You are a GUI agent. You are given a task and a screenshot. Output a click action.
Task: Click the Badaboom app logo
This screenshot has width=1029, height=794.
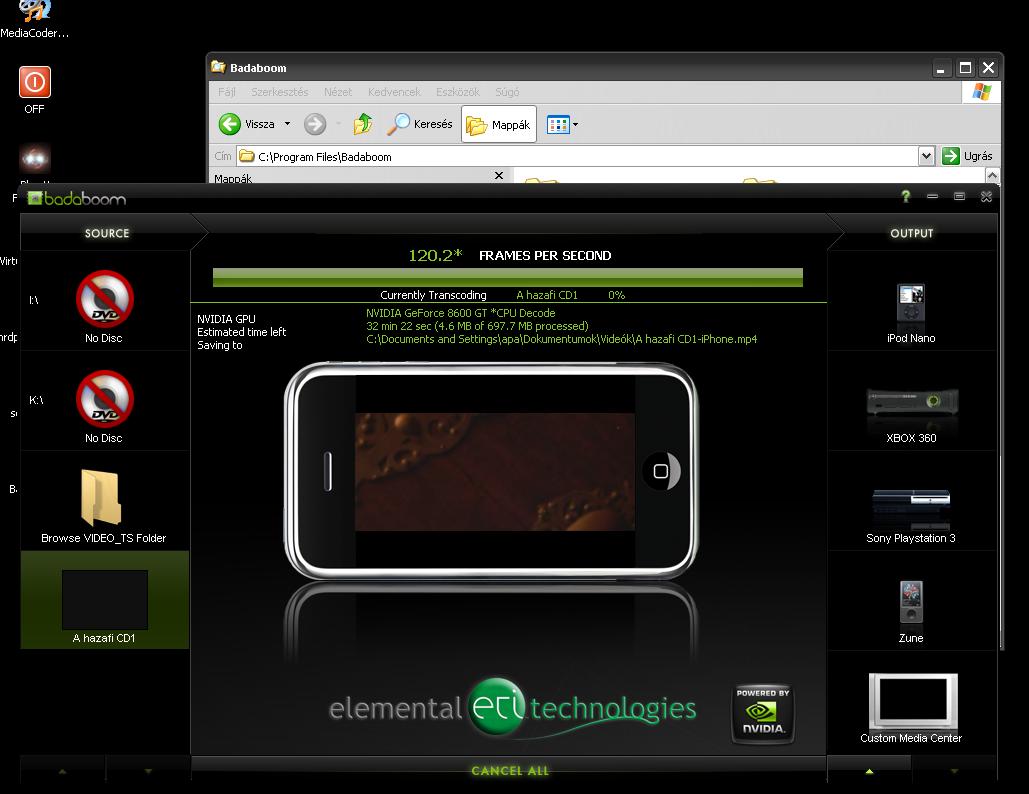(77, 198)
